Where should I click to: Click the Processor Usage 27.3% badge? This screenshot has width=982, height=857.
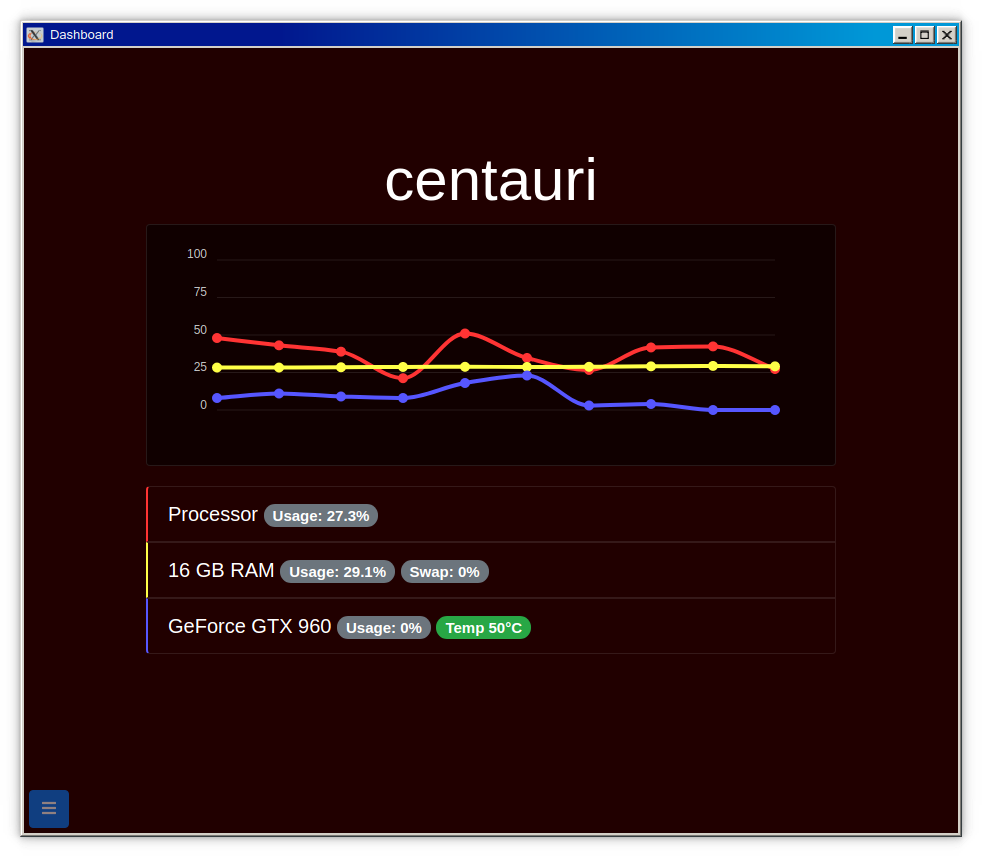[321, 516]
